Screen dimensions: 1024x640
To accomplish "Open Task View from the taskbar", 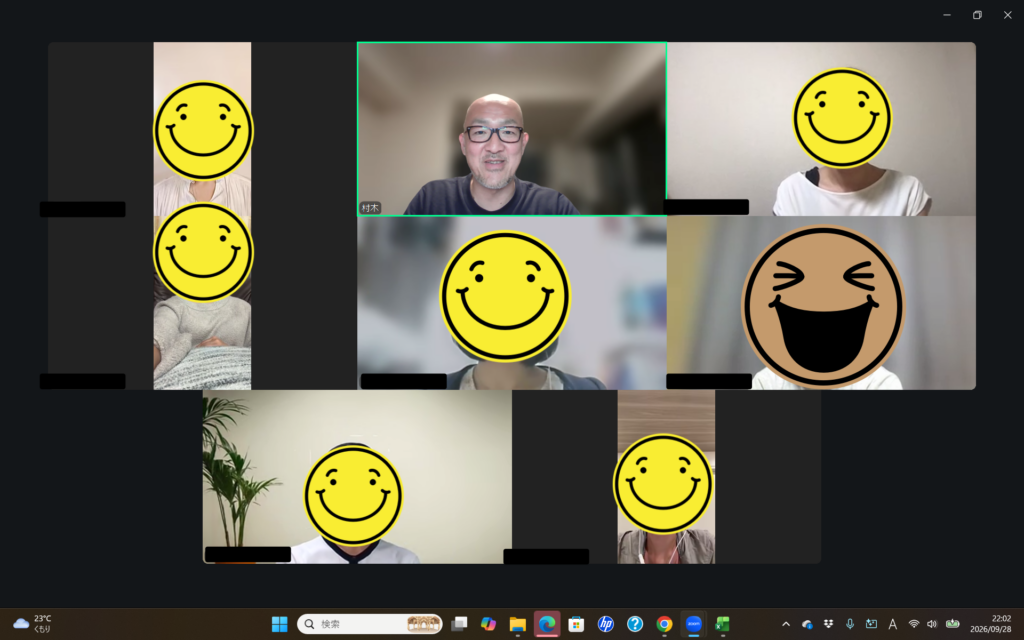I will pos(459,624).
